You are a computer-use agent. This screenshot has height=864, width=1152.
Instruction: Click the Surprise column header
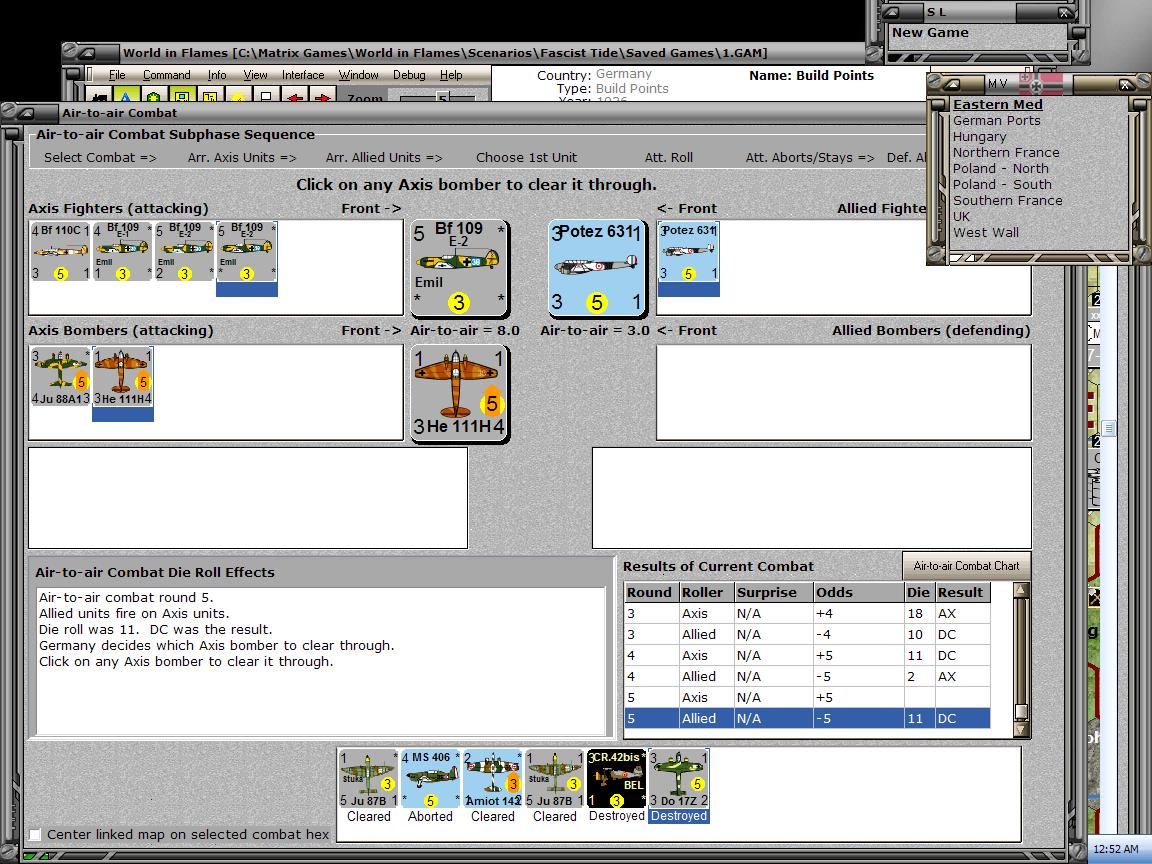pos(773,592)
